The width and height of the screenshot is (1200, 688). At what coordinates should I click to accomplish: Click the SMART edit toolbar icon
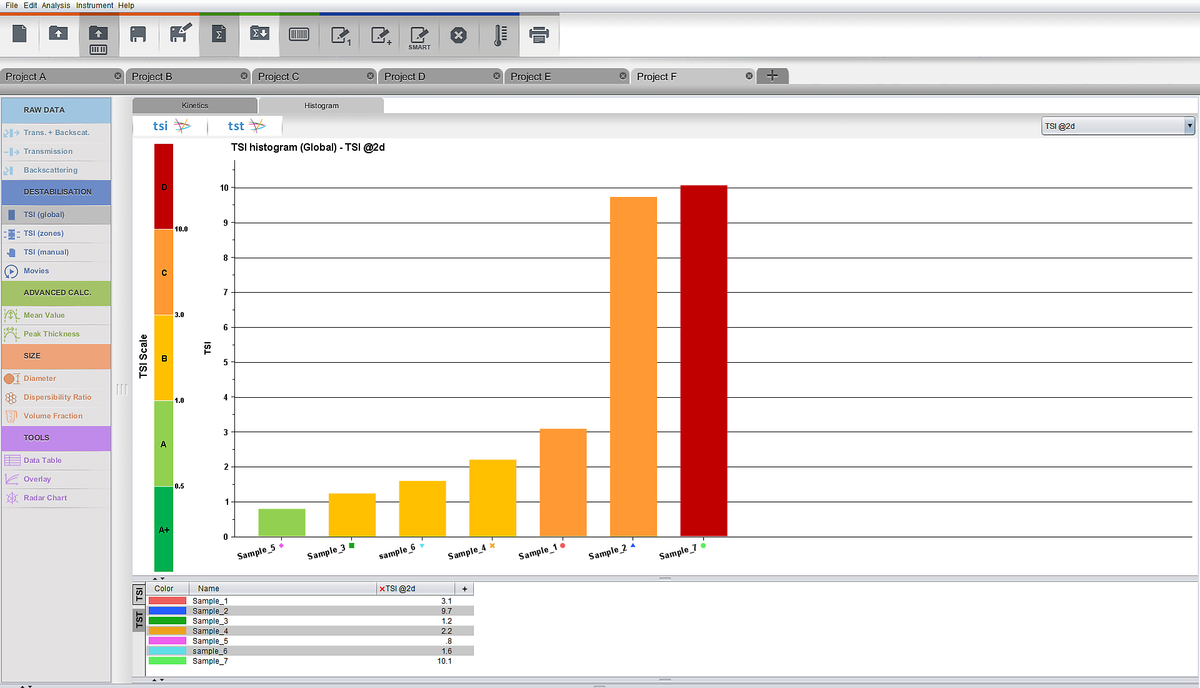click(419, 36)
